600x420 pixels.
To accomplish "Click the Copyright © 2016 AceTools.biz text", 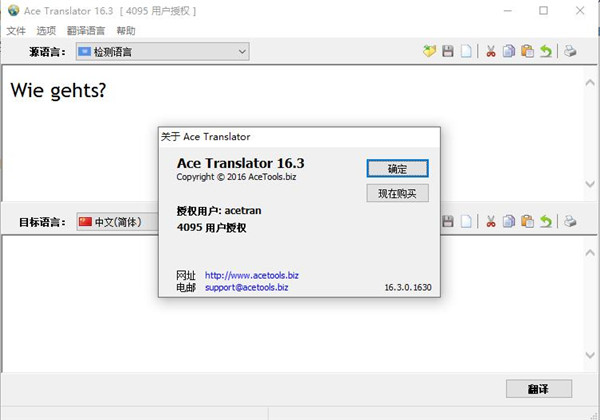I will (236, 177).
